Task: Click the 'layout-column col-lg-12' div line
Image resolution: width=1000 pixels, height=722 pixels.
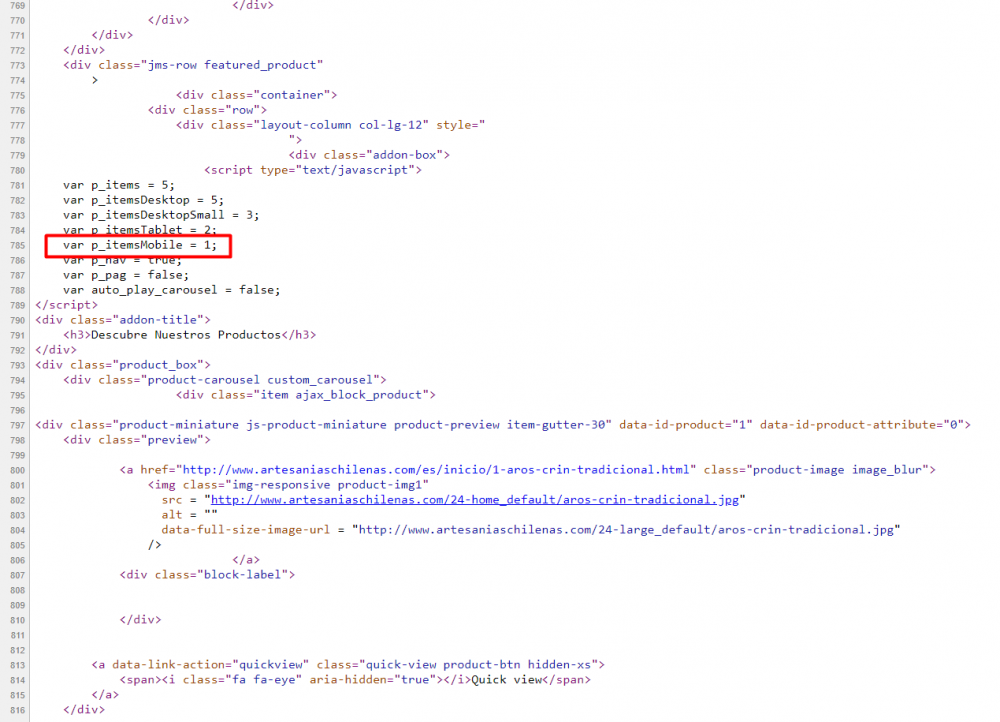Action: click(330, 125)
